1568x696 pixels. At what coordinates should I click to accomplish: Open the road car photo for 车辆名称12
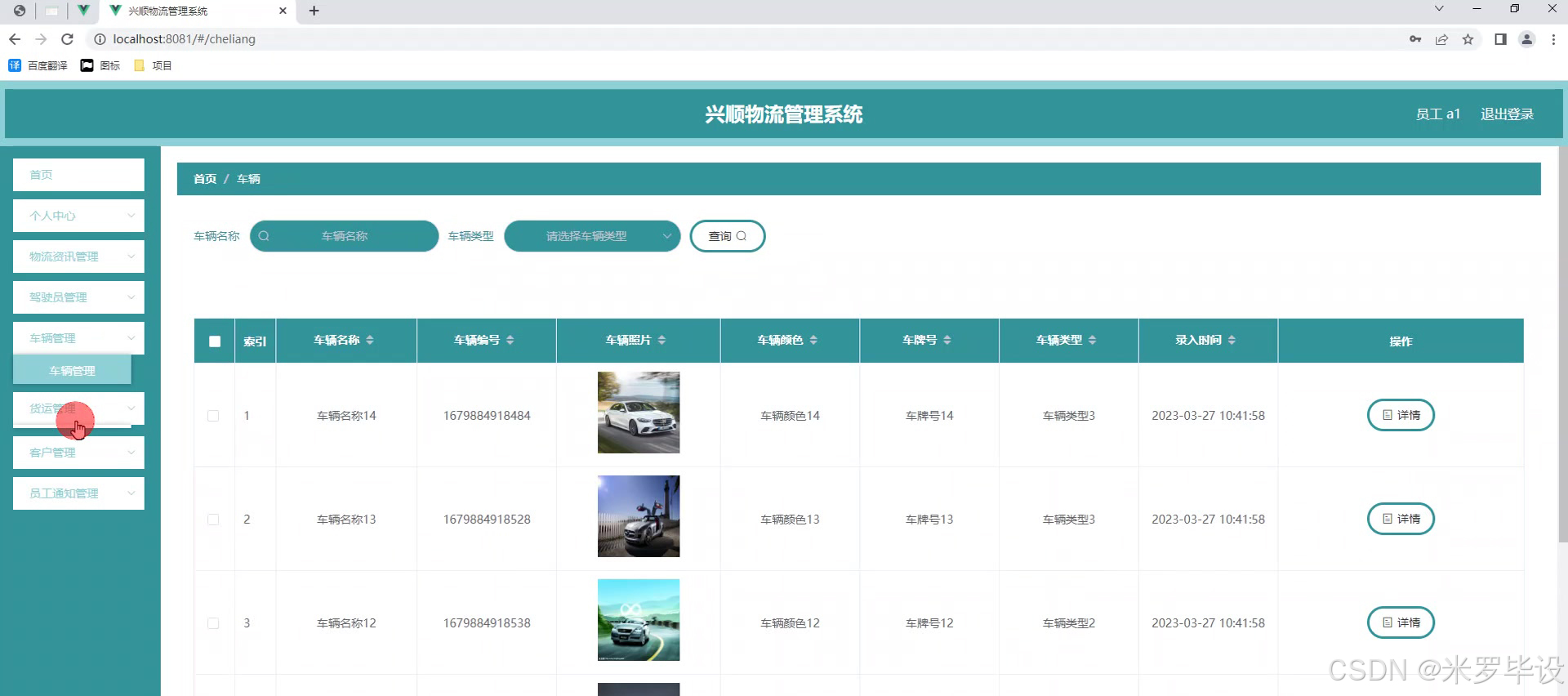tap(639, 620)
